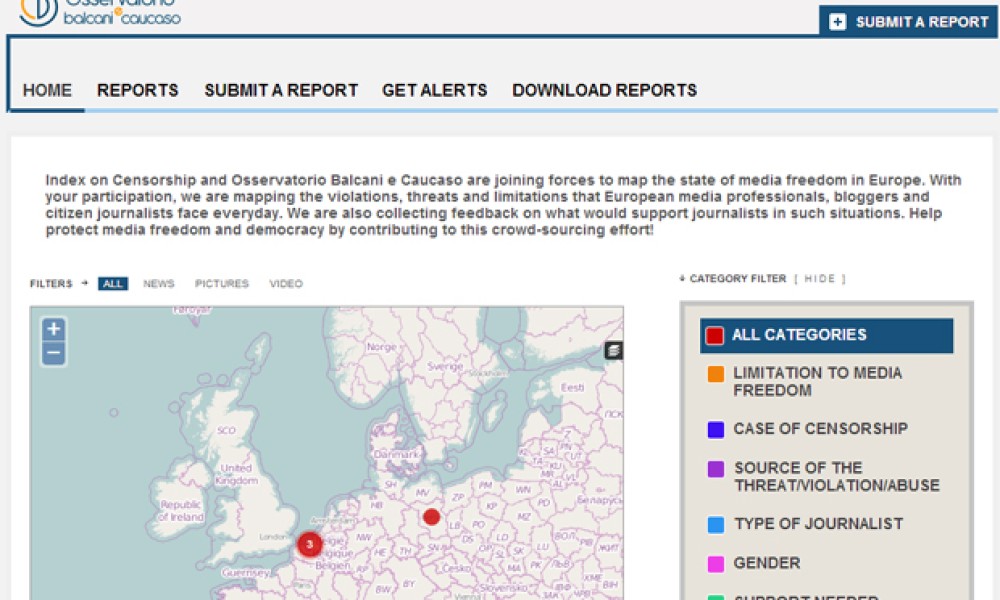This screenshot has height=600, width=1000.
Task: Click the blue Case of Censorship swatch
Action: pos(716,429)
